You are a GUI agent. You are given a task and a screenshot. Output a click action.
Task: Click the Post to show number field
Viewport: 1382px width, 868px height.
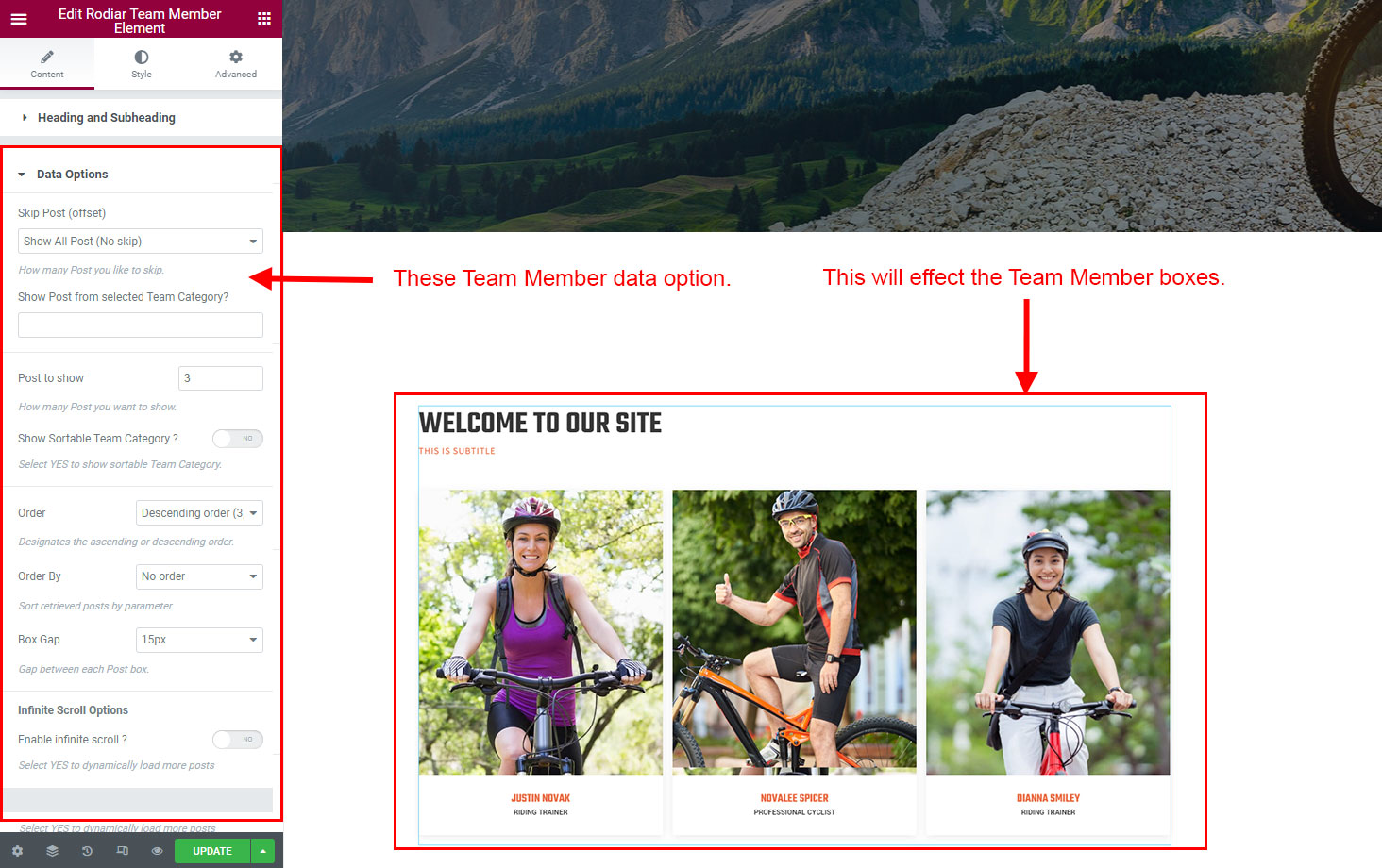click(221, 378)
